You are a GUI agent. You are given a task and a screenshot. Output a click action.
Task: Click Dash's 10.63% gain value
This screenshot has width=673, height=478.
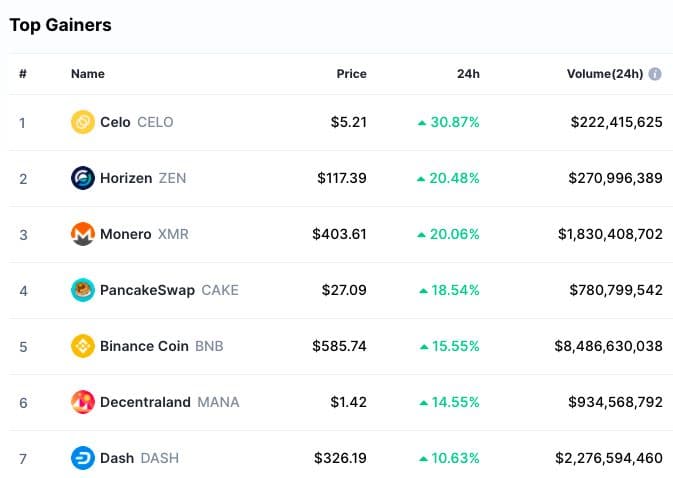point(454,458)
